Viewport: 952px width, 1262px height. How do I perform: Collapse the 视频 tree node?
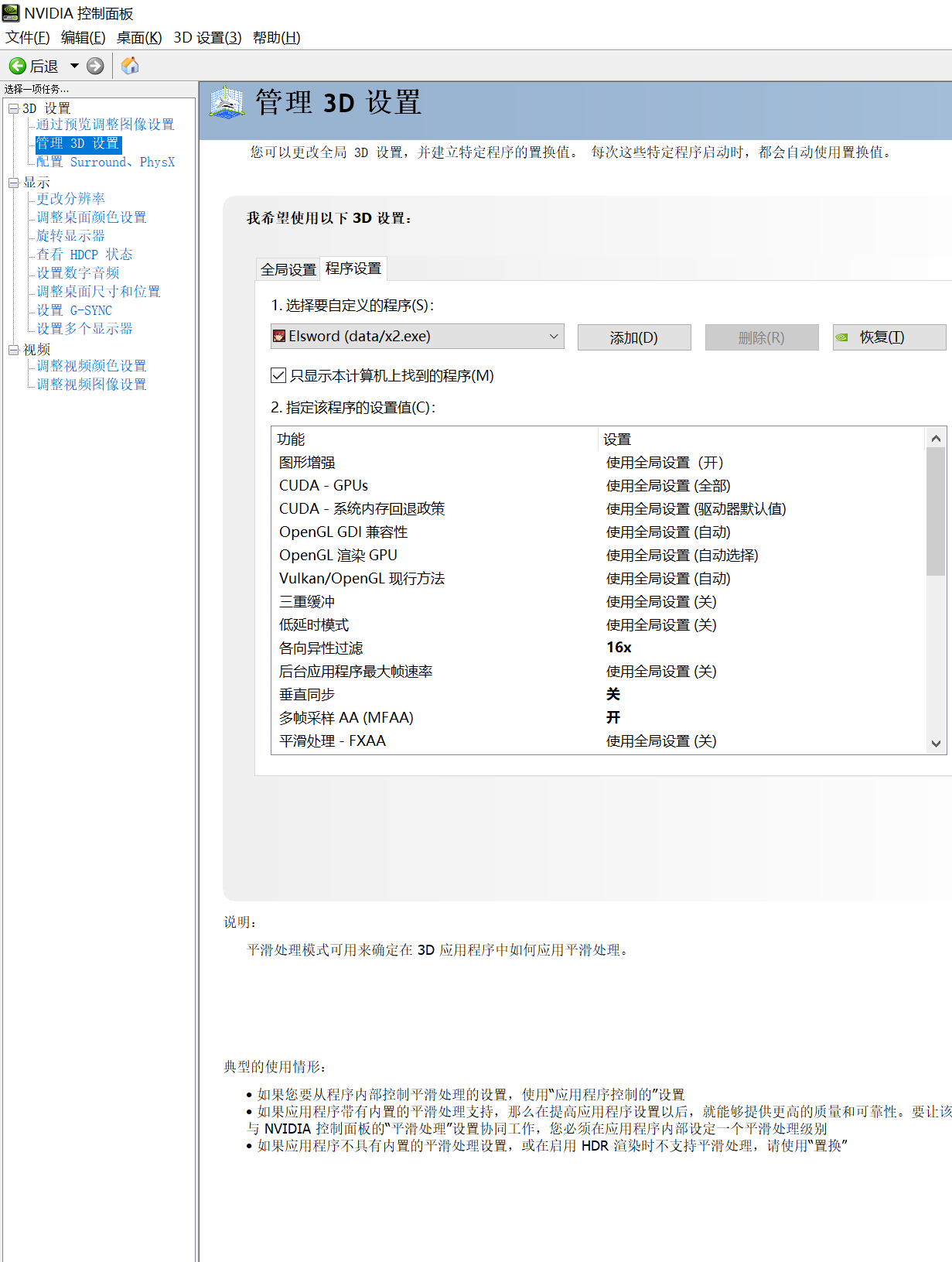[x=13, y=350]
